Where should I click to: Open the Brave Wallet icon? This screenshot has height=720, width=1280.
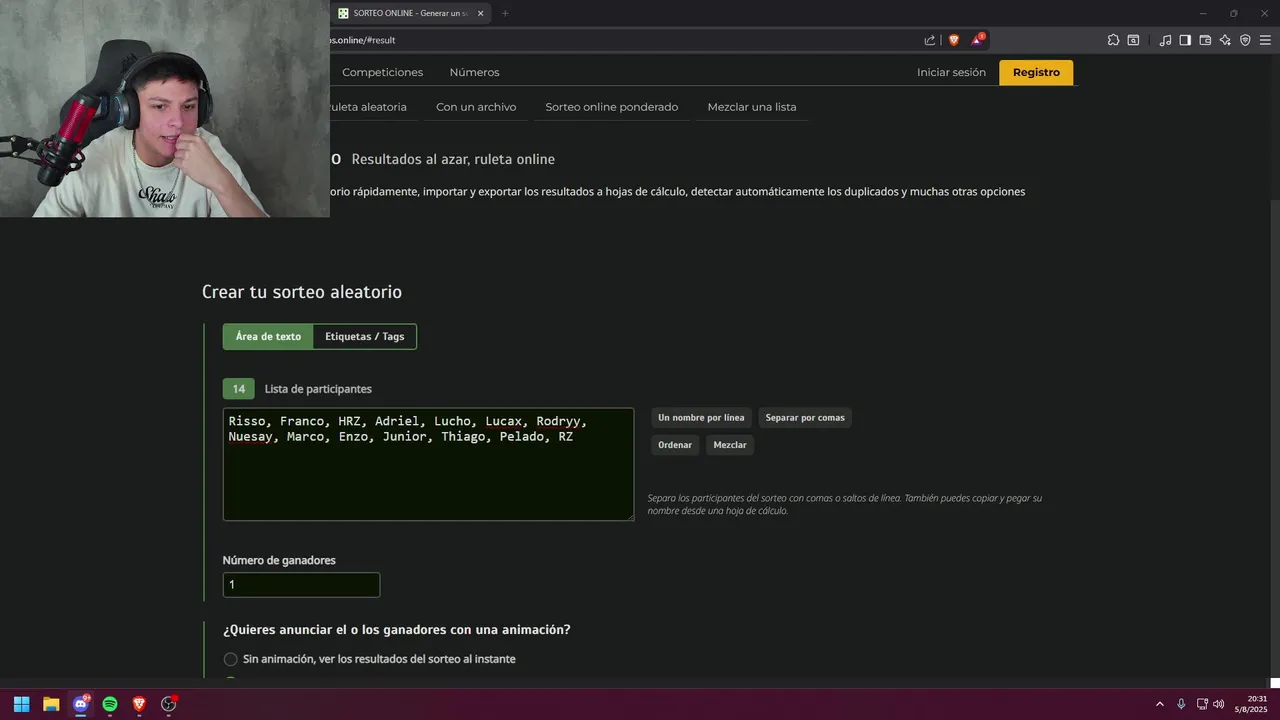(x=1205, y=40)
